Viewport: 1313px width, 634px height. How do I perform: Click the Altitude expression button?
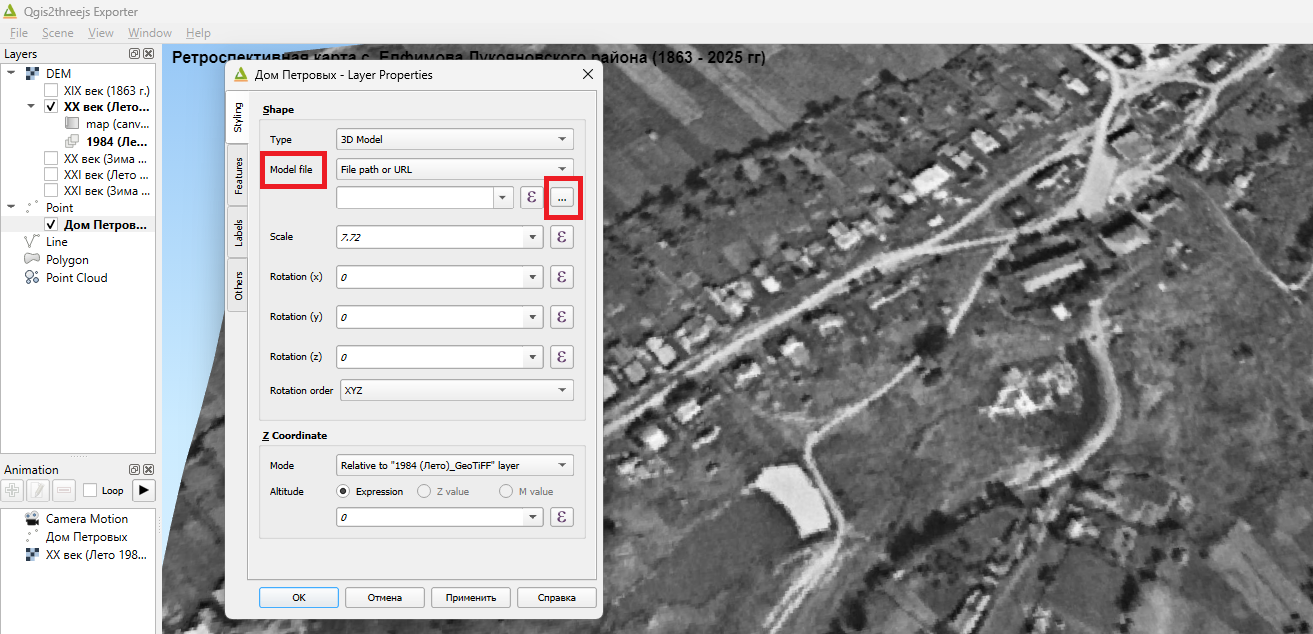click(x=562, y=517)
